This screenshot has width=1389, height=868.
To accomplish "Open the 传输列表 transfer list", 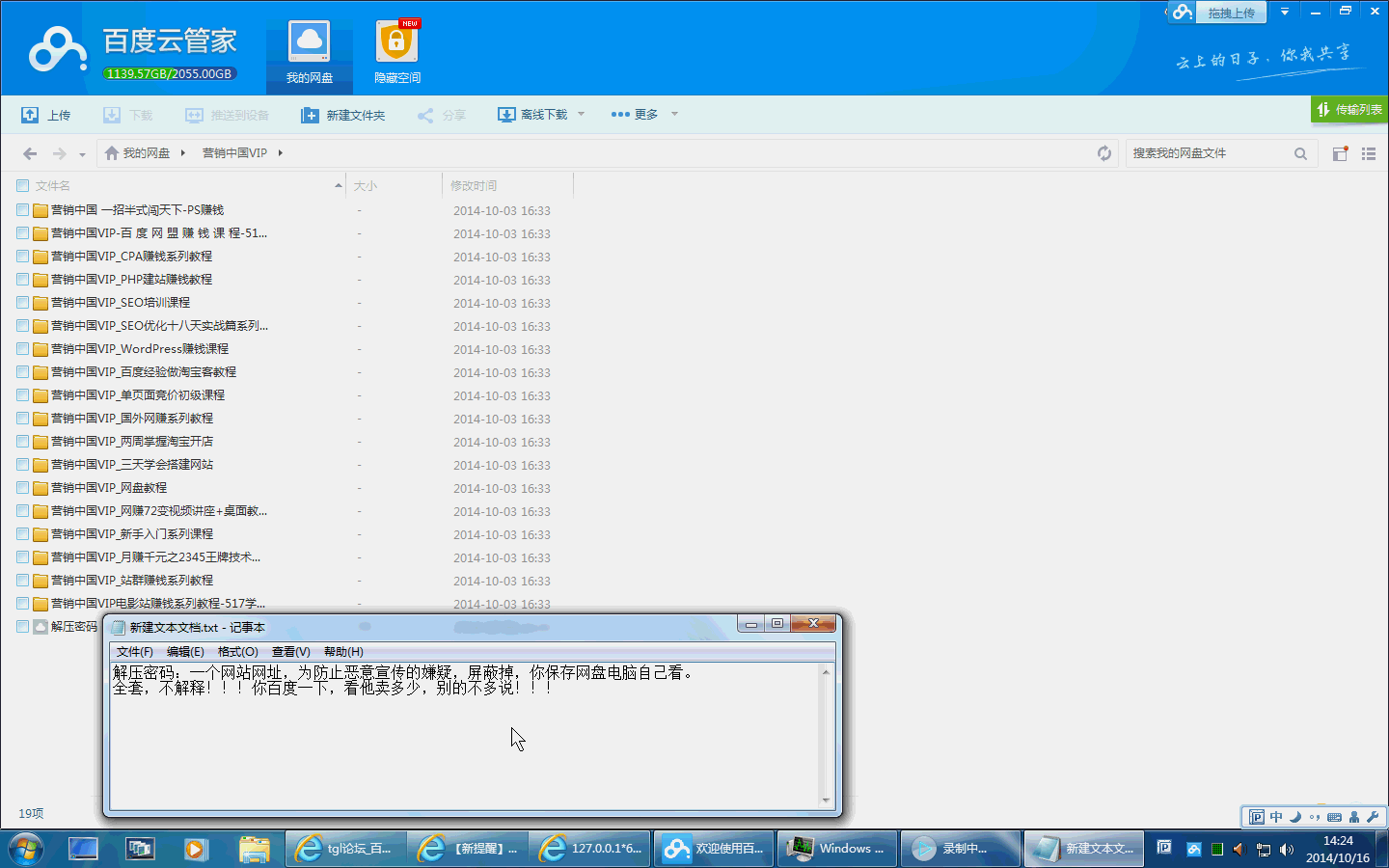I will pos(1349,110).
